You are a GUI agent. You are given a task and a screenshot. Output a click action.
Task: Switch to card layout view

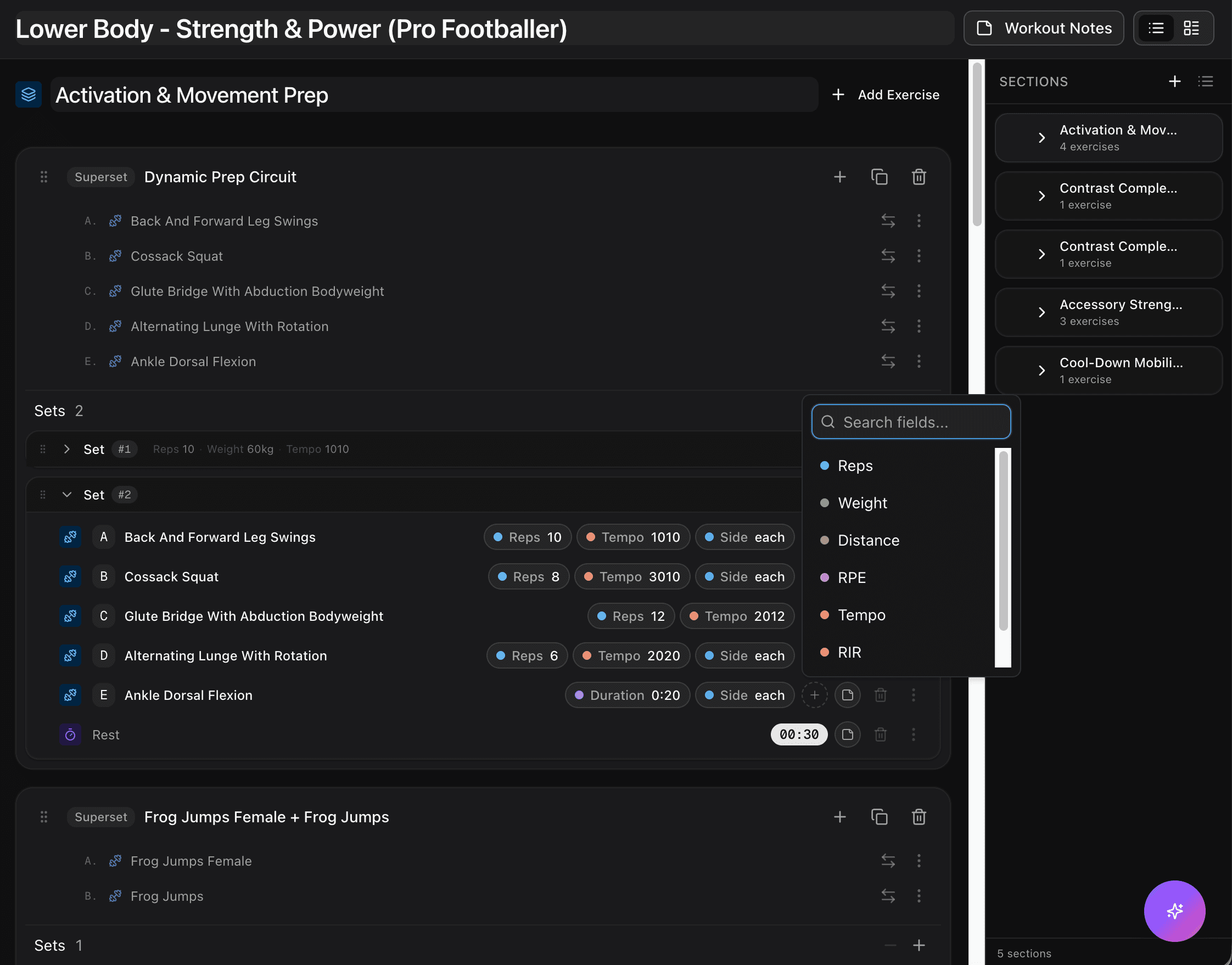[x=1191, y=27]
